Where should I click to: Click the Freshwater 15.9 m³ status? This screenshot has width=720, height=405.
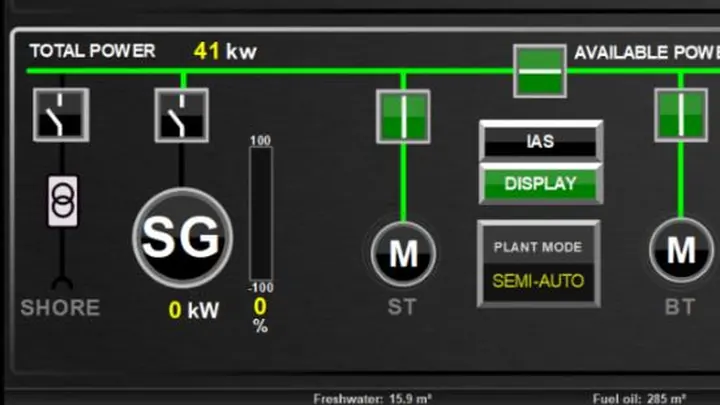pos(372,399)
